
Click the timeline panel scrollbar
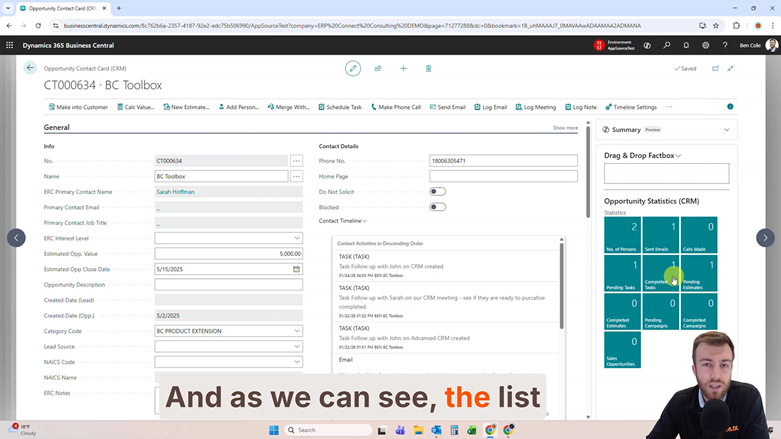click(x=561, y=284)
